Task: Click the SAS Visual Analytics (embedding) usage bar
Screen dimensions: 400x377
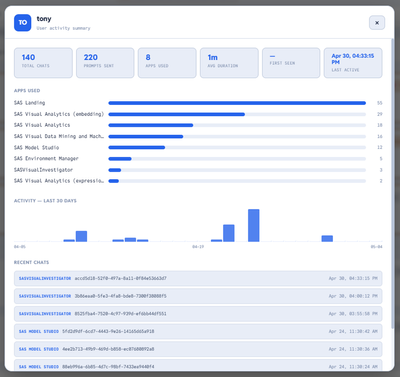Action: (x=237, y=114)
